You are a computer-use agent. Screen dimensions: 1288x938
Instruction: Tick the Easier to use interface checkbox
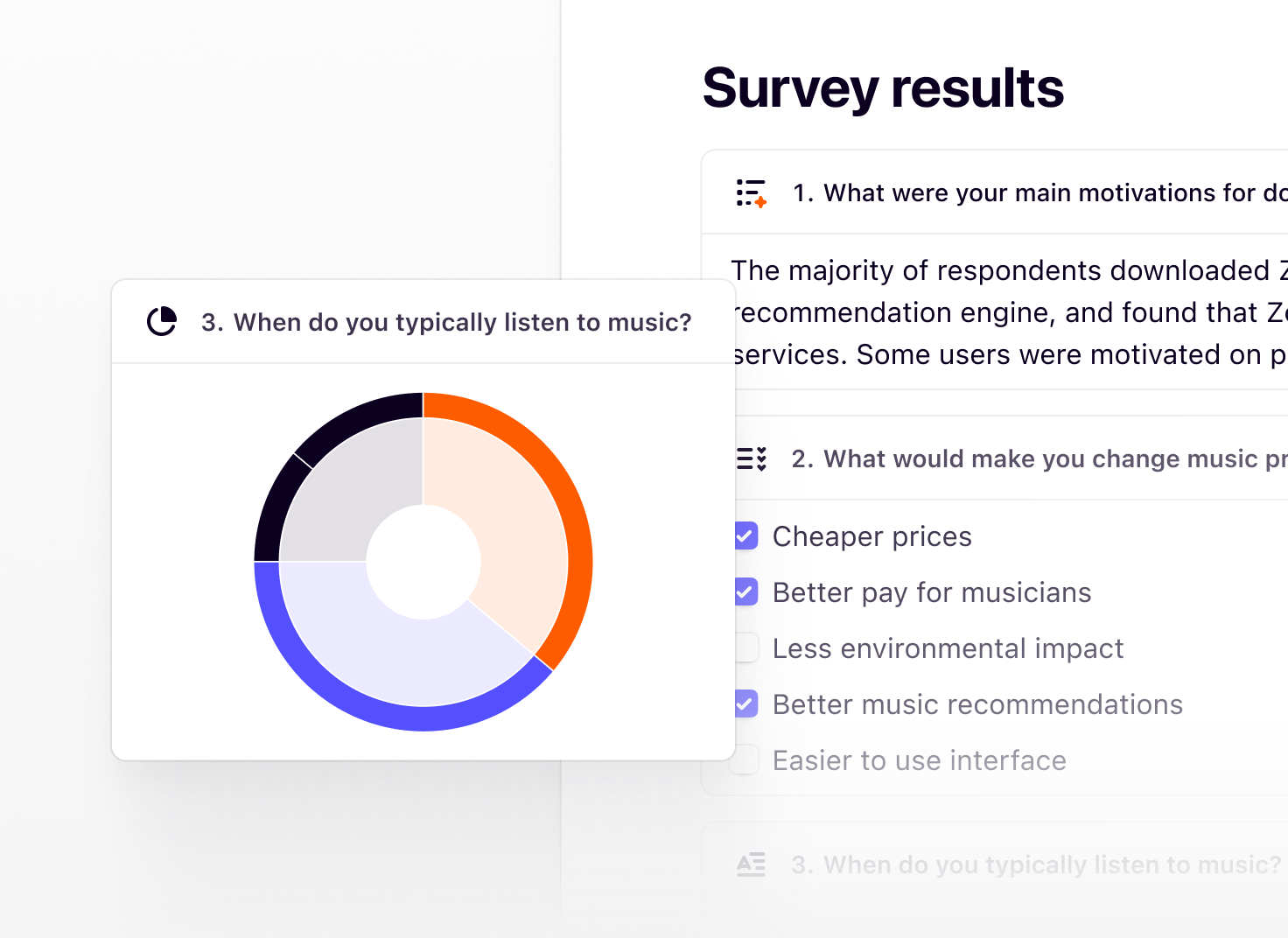[746, 760]
